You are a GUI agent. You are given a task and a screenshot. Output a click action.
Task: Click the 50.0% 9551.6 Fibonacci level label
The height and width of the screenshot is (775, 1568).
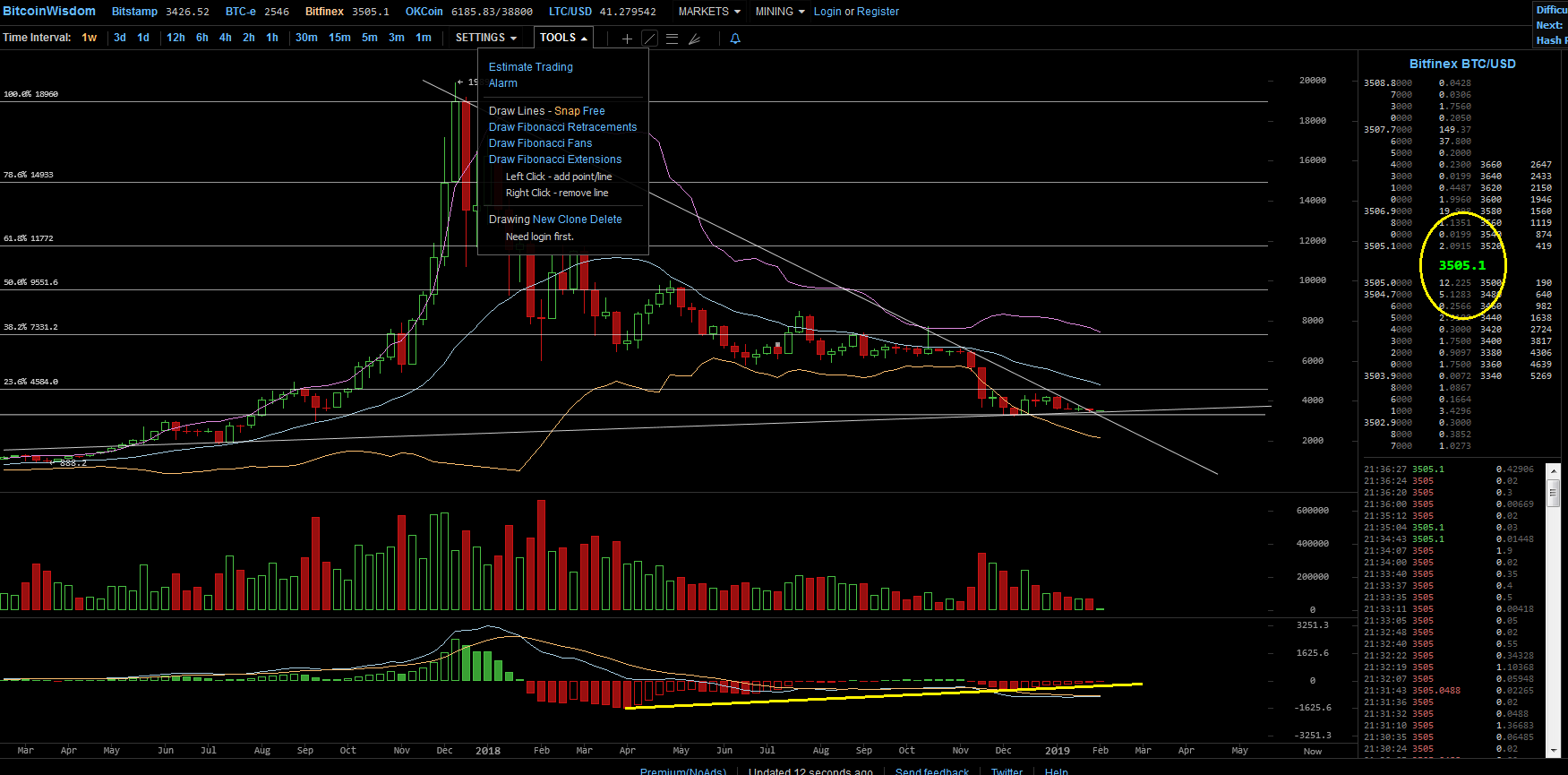[30, 282]
